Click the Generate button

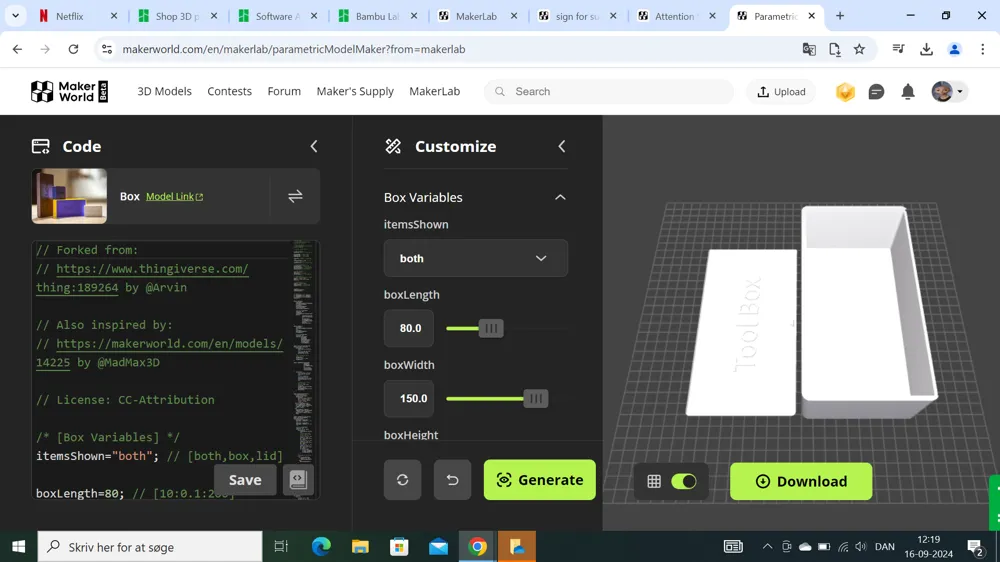pyautogui.click(x=540, y=480)
